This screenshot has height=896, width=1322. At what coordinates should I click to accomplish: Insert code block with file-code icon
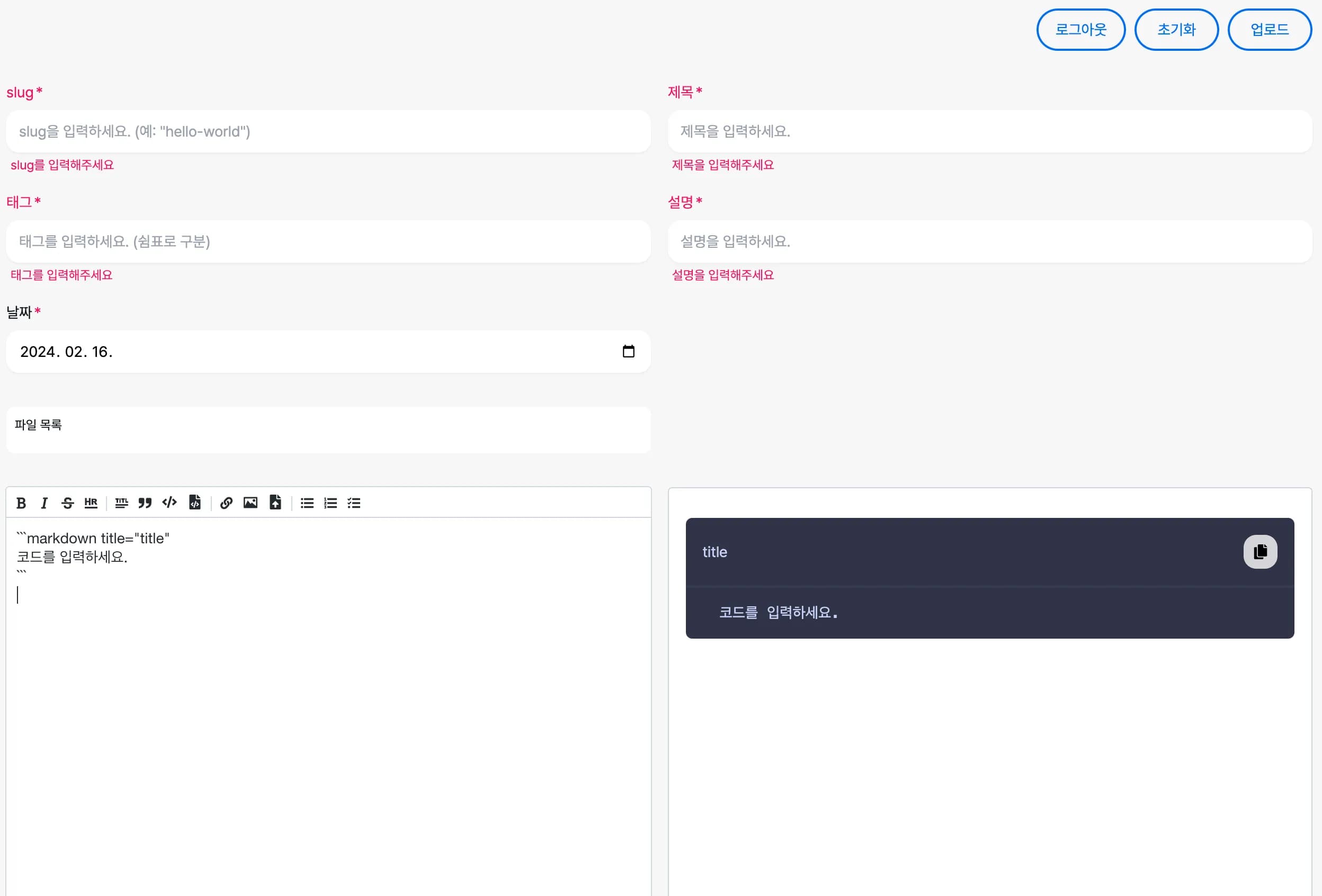pyautogui.click(x=194, y=503)
